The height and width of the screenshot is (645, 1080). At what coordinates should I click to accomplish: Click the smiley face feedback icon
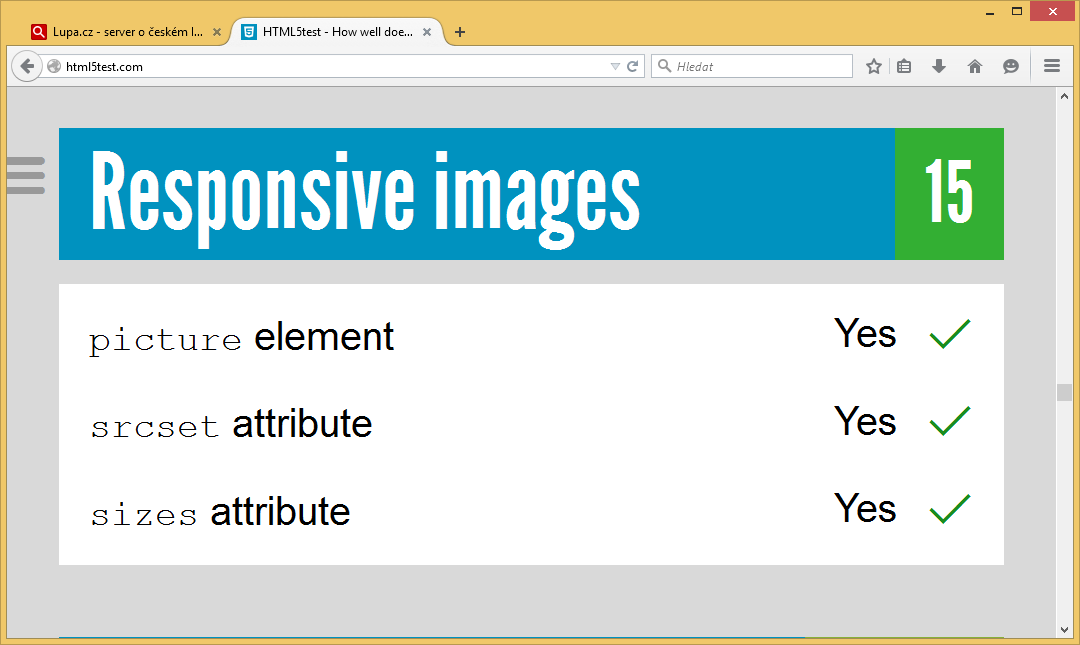pyautogui.click(x=1011, y=66)
